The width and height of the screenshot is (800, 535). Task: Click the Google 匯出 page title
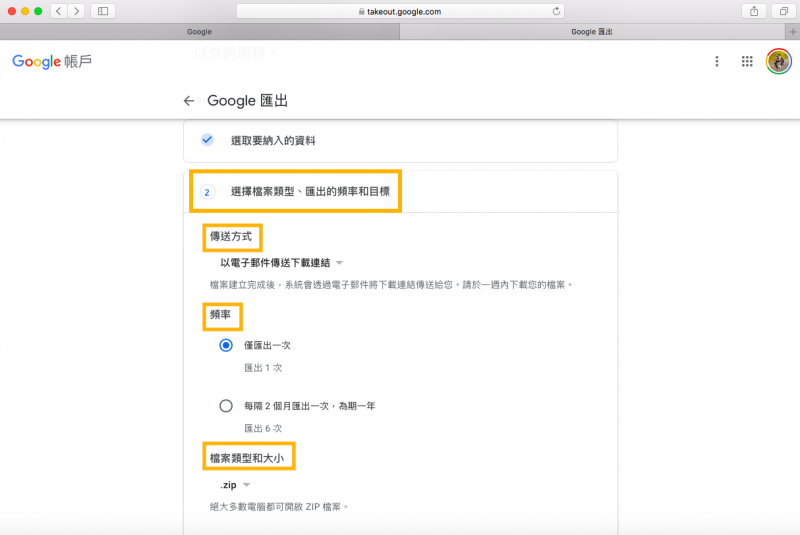[247, 100]
